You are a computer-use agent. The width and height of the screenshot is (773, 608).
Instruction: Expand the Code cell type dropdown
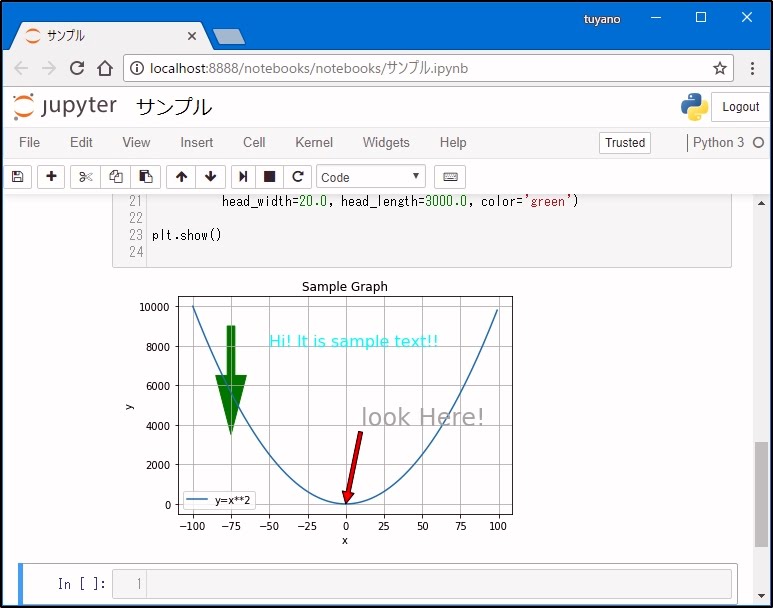click(x=370, y=177)
